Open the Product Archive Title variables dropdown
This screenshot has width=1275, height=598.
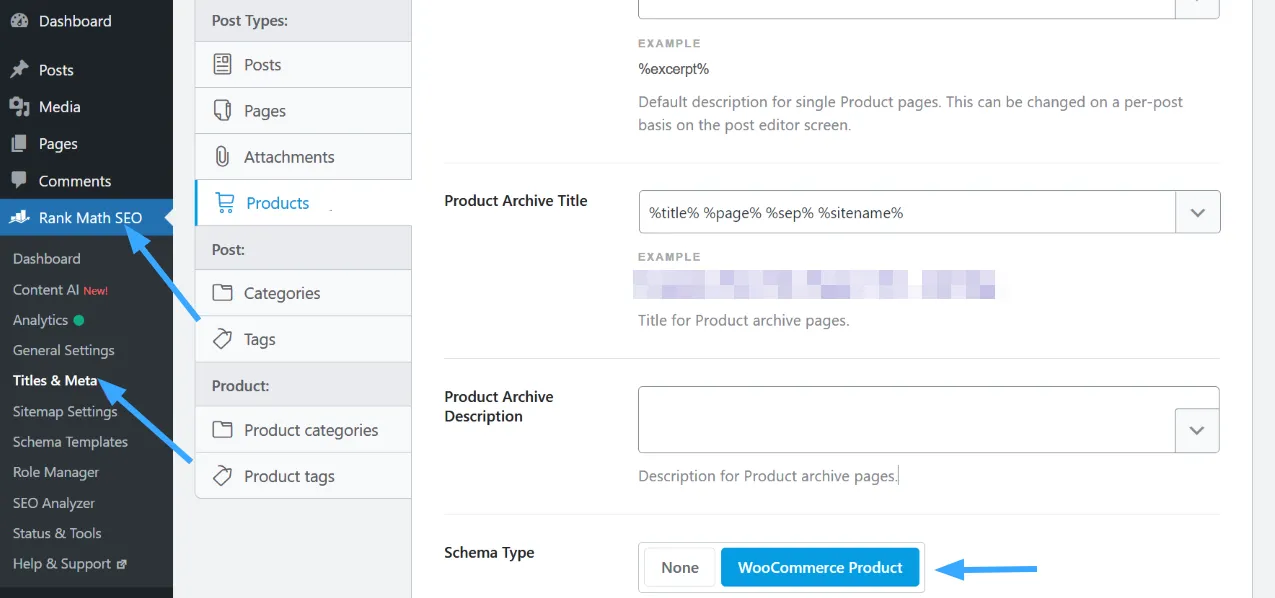[1198, 213]
